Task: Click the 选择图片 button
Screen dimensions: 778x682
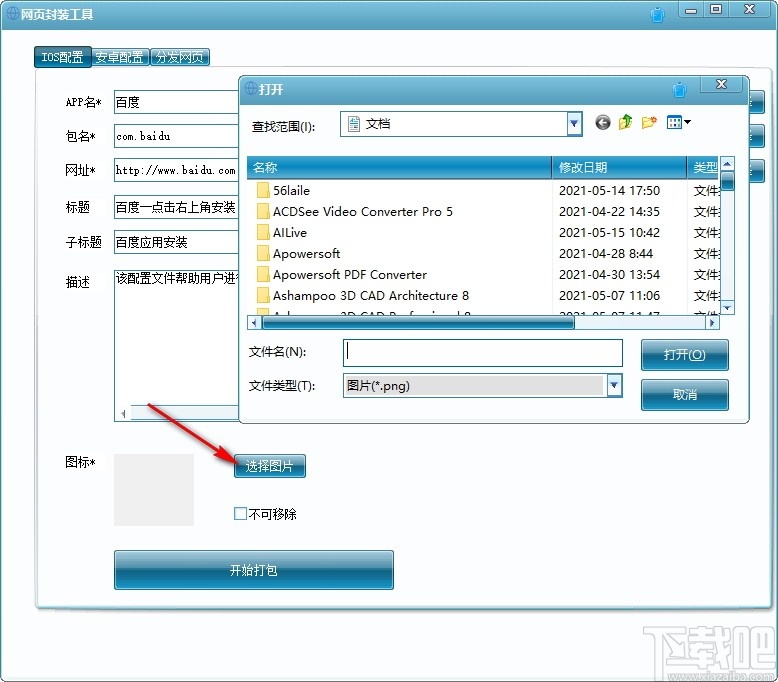Action: coord(269,466)
